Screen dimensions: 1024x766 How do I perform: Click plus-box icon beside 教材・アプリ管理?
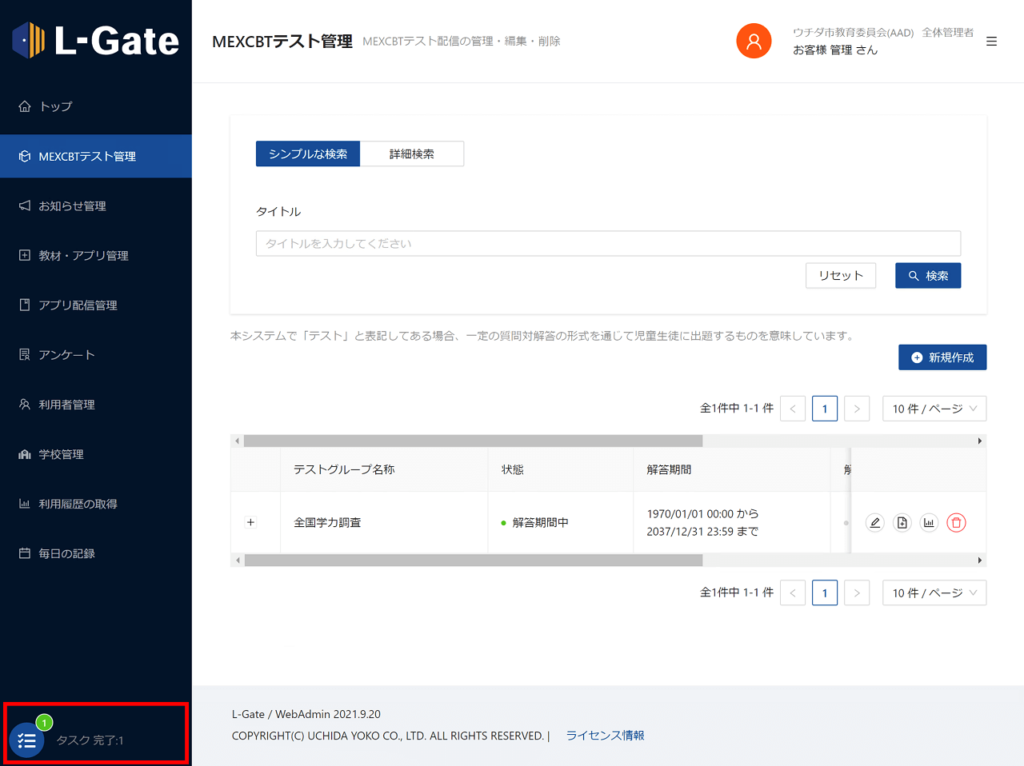tap(25, 255)
